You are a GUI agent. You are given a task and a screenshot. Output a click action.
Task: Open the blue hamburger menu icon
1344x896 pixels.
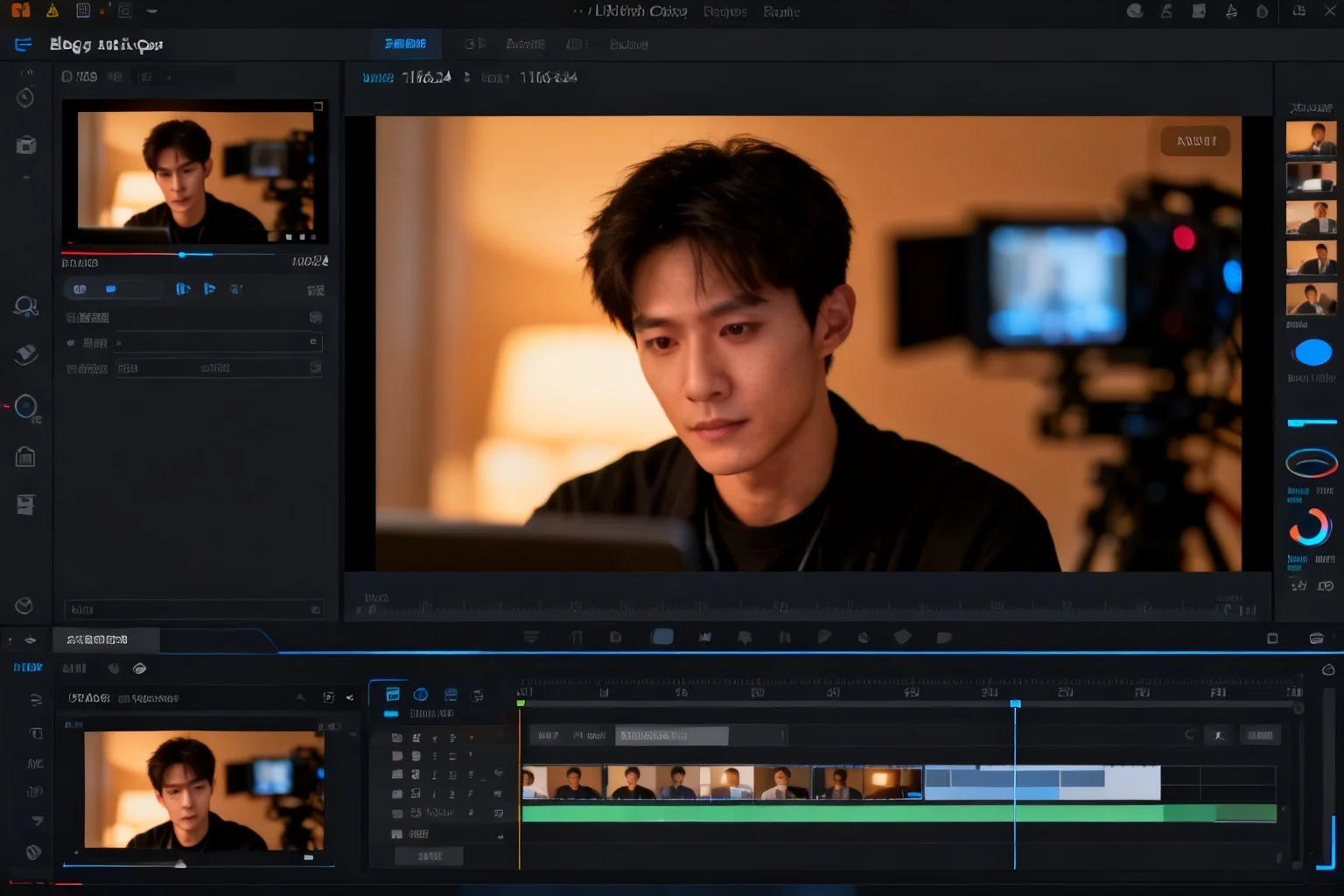[24, 44]
